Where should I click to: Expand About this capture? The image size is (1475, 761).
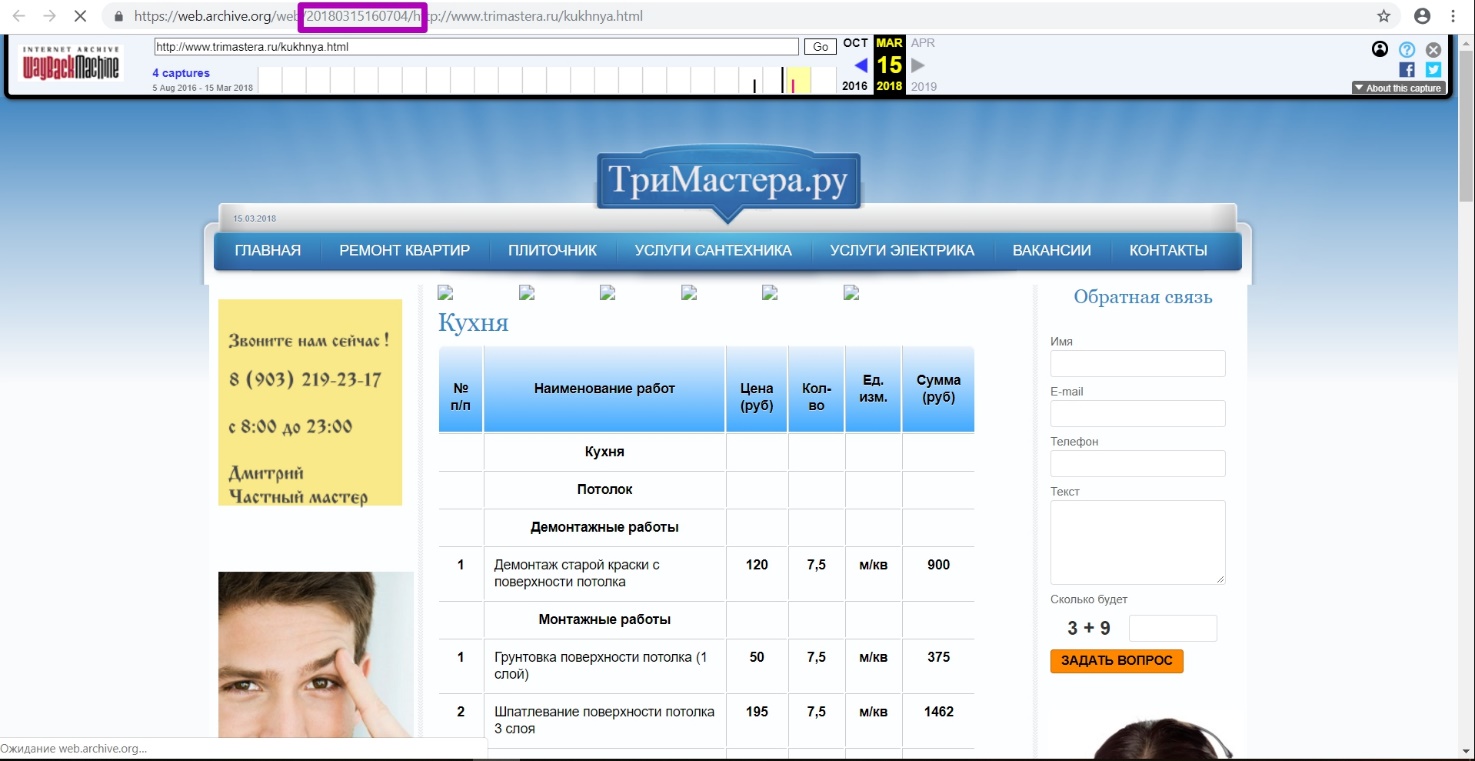point(1398,88)
